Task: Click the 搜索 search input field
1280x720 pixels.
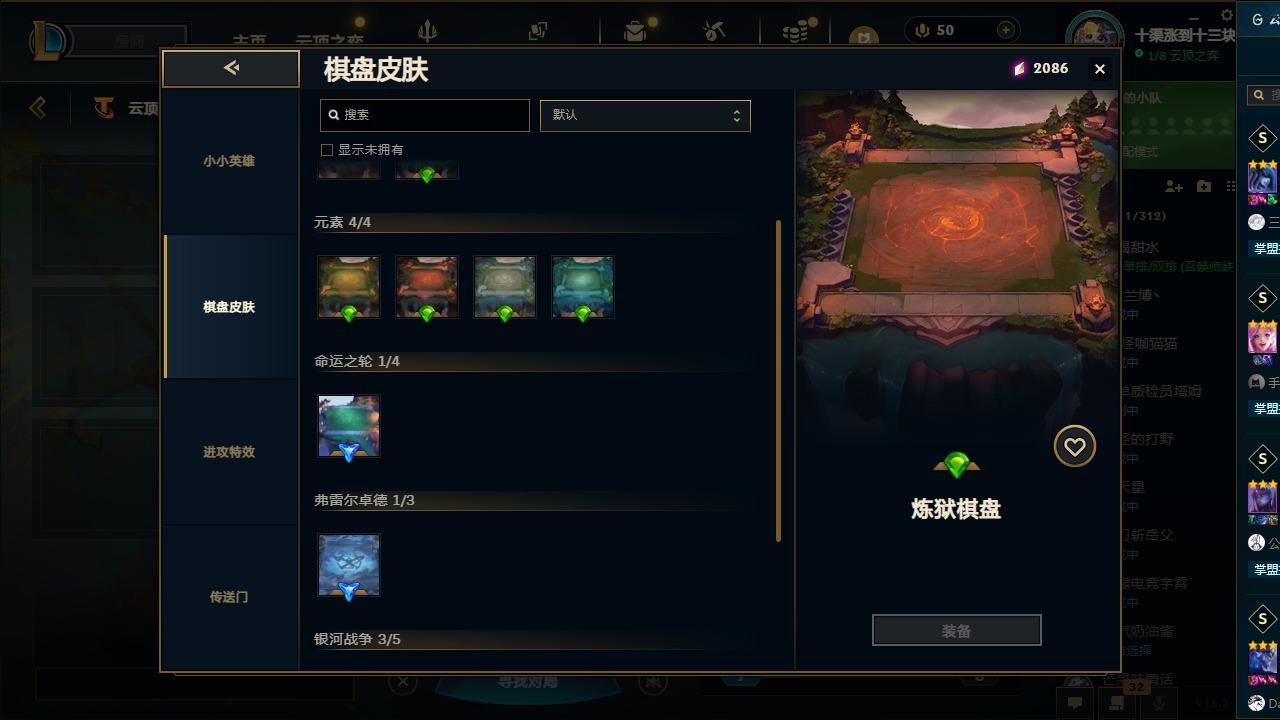Action: (425, 115)
